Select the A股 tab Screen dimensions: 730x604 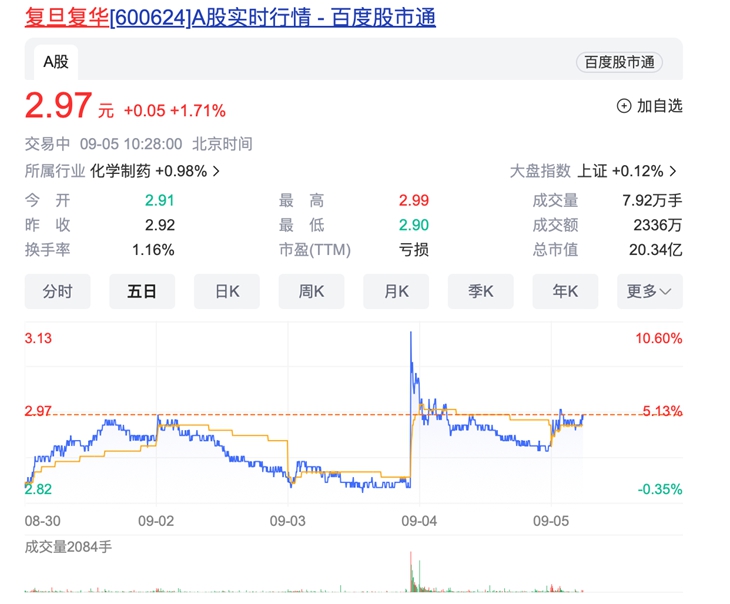click(x=56, y=62)
